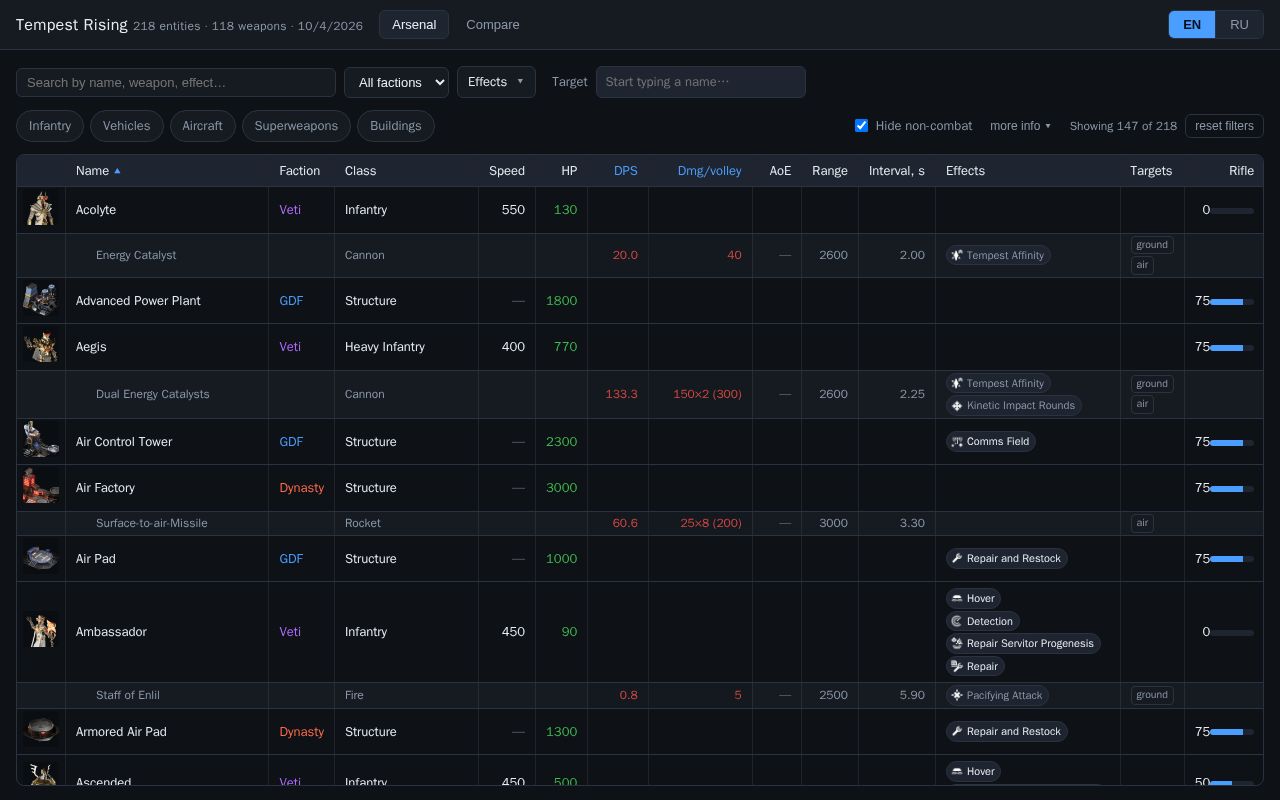Image resolution: width=1280 pixels, height=800 pixels.
Task: Click the Air Control Tower icon
Action: 41,441
